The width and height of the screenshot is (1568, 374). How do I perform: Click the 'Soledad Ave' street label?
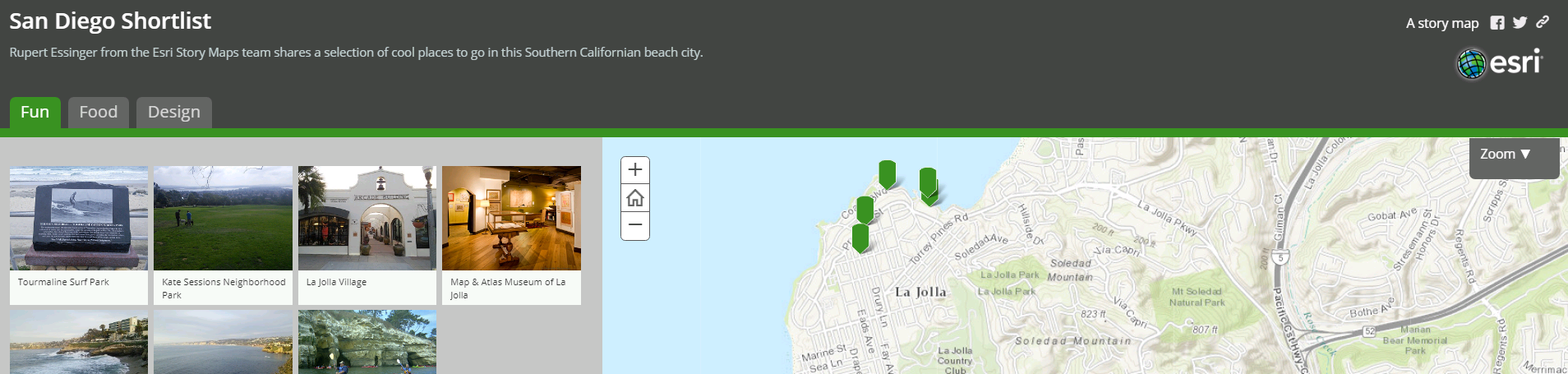(x=981, y=247)
